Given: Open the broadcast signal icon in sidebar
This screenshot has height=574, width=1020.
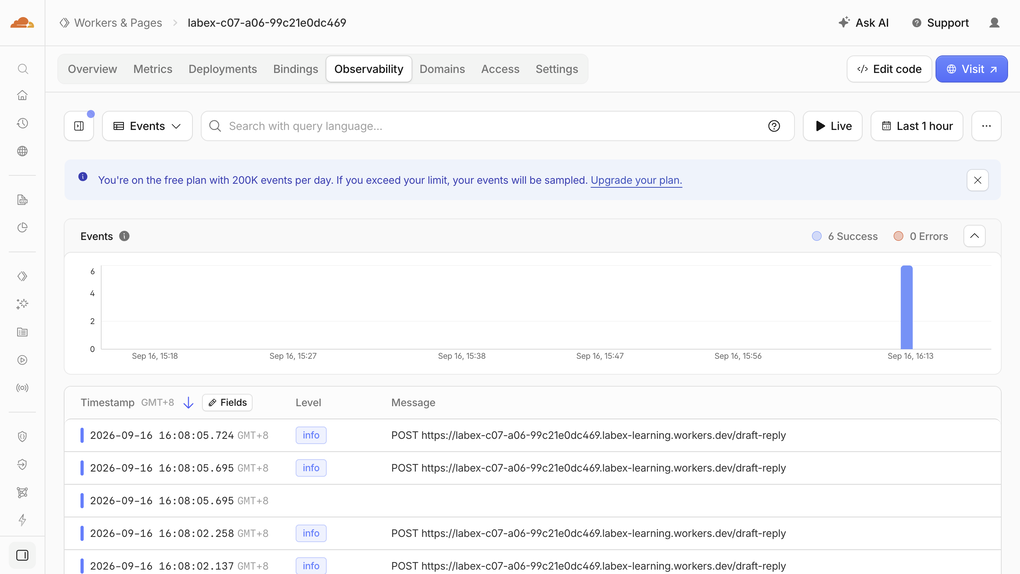Looking at the screenshot, I should click(x=22, y=388).
